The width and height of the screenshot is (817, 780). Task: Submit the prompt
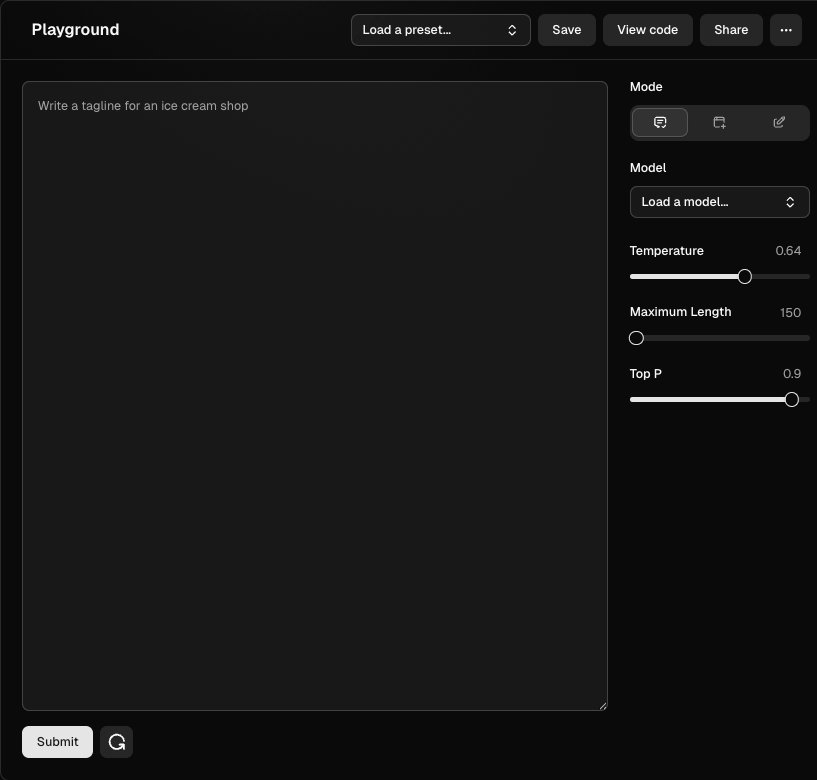point(57,742)
